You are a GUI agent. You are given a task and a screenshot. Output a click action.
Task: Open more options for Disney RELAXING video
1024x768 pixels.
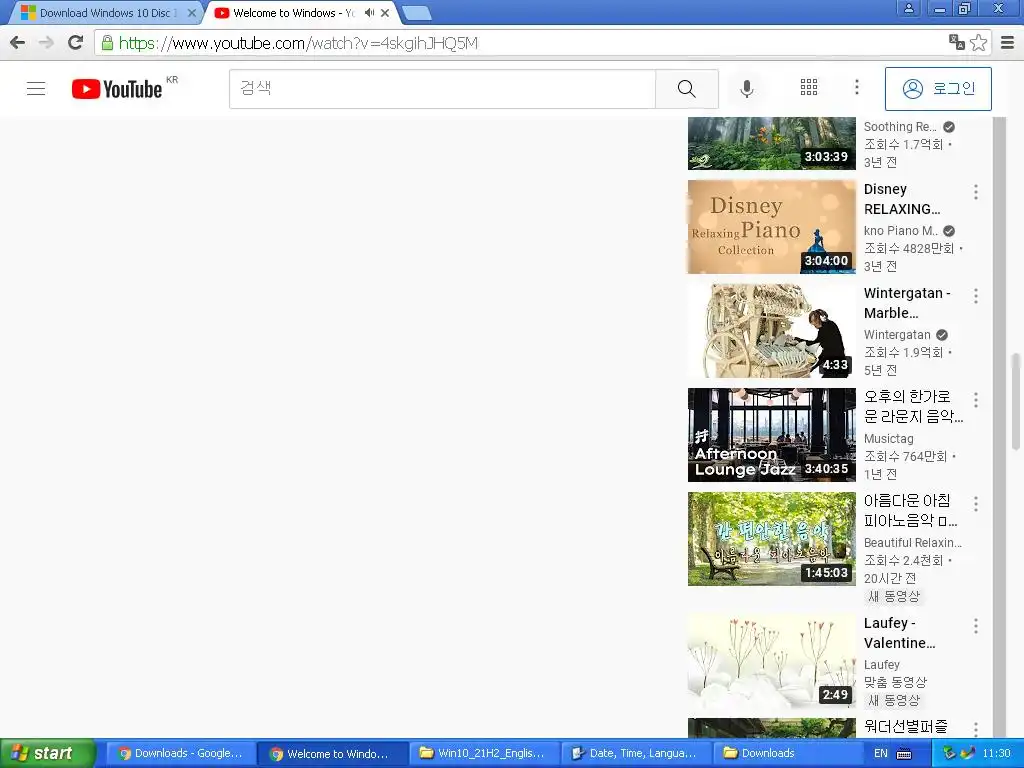tap(976, 192)
